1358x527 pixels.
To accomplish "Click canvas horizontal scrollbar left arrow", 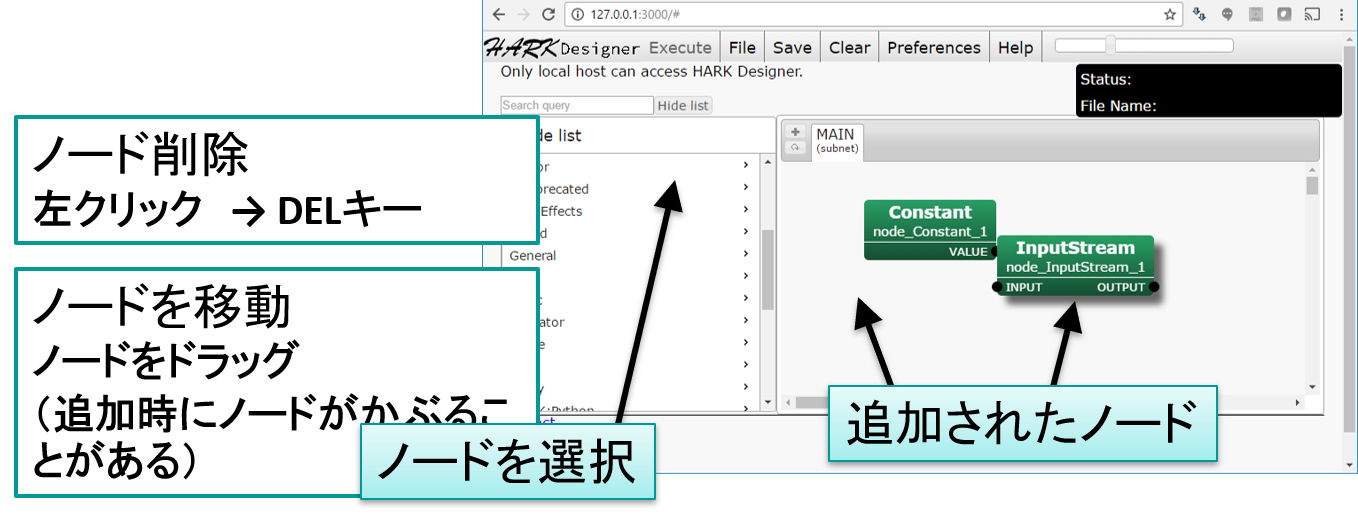I will coord(787,403).
